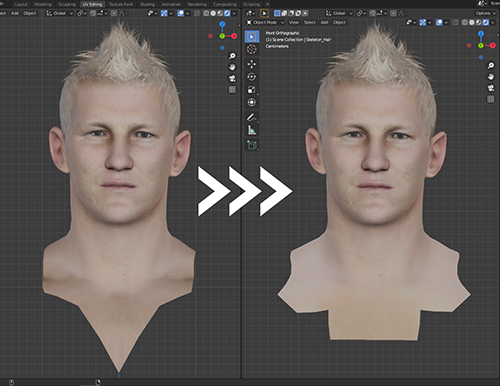Screen dimensions: 500x386
Task: Activate the Rotate tool
Action: point(252,77)
